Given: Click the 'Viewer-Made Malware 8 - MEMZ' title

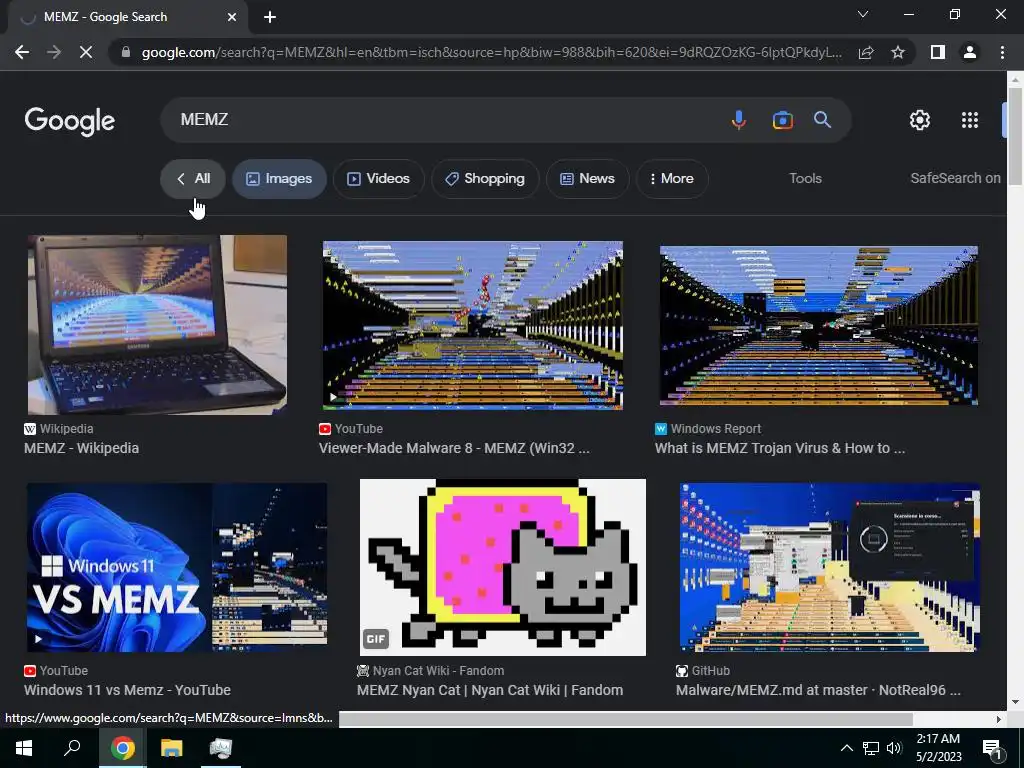Looking at the screenshot, I should pyautogui.click(x=454, y=448).
